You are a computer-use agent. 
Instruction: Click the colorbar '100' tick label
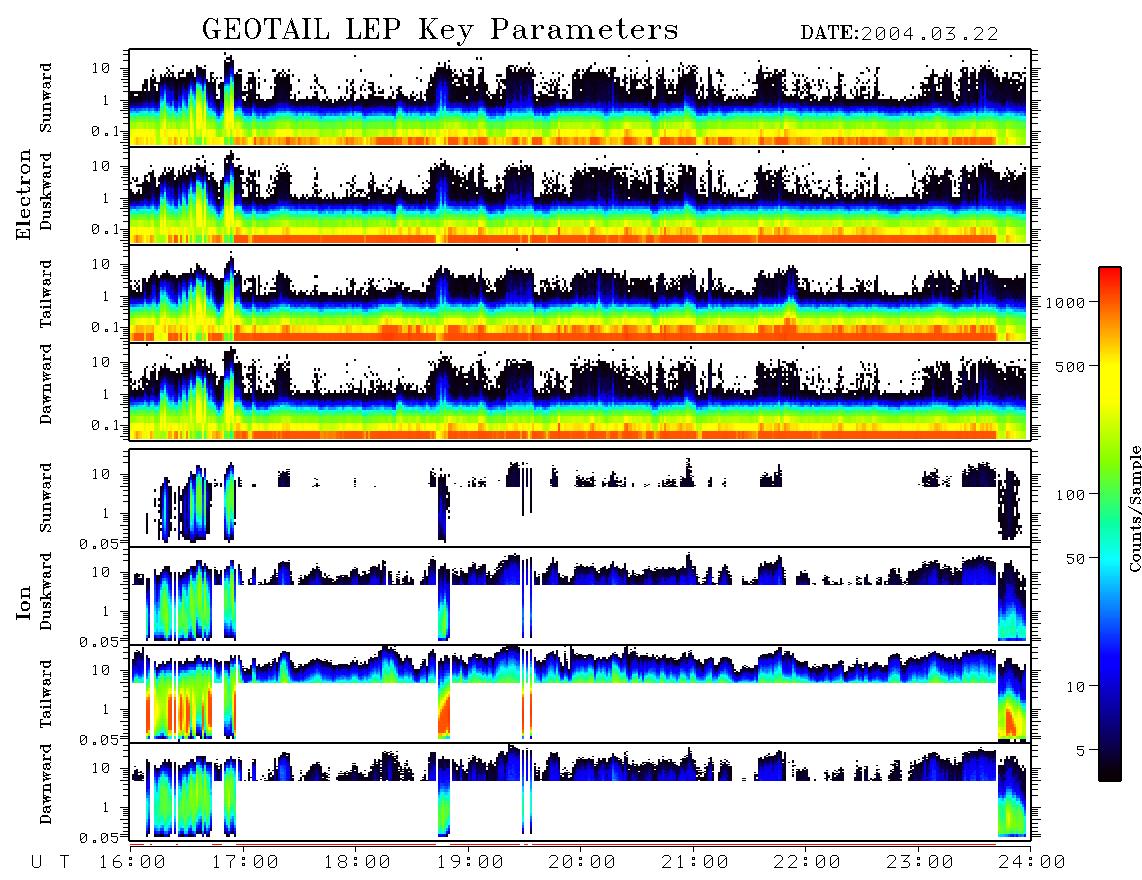click(x=1071, y=494)
